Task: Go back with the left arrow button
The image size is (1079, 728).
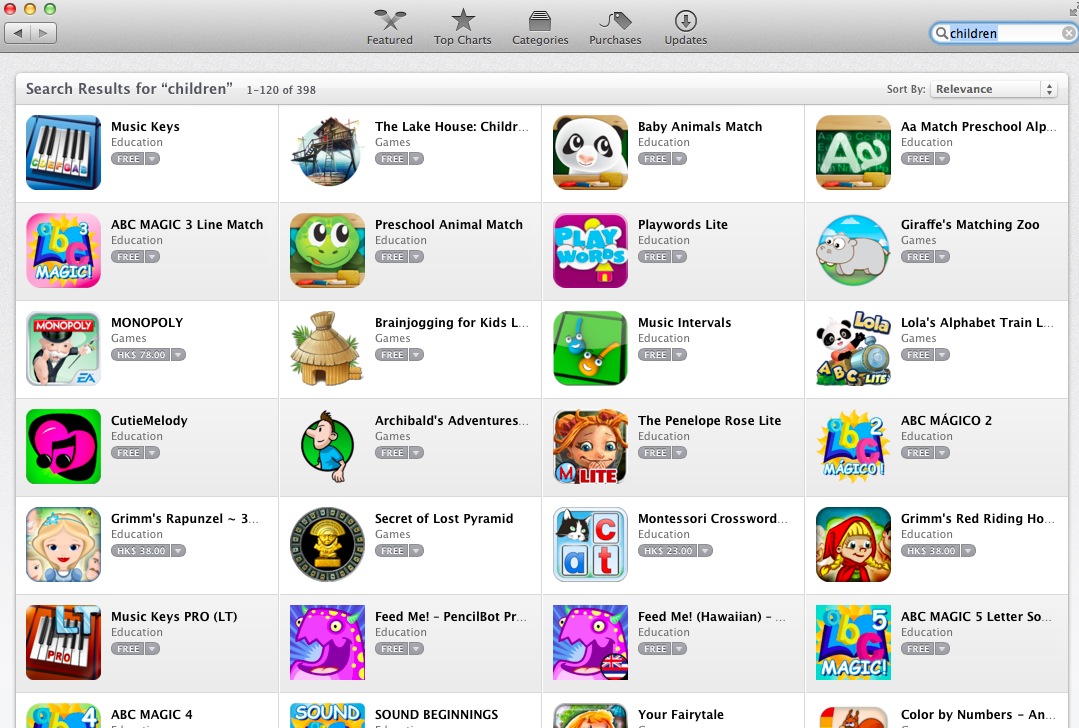Action: 18,33
